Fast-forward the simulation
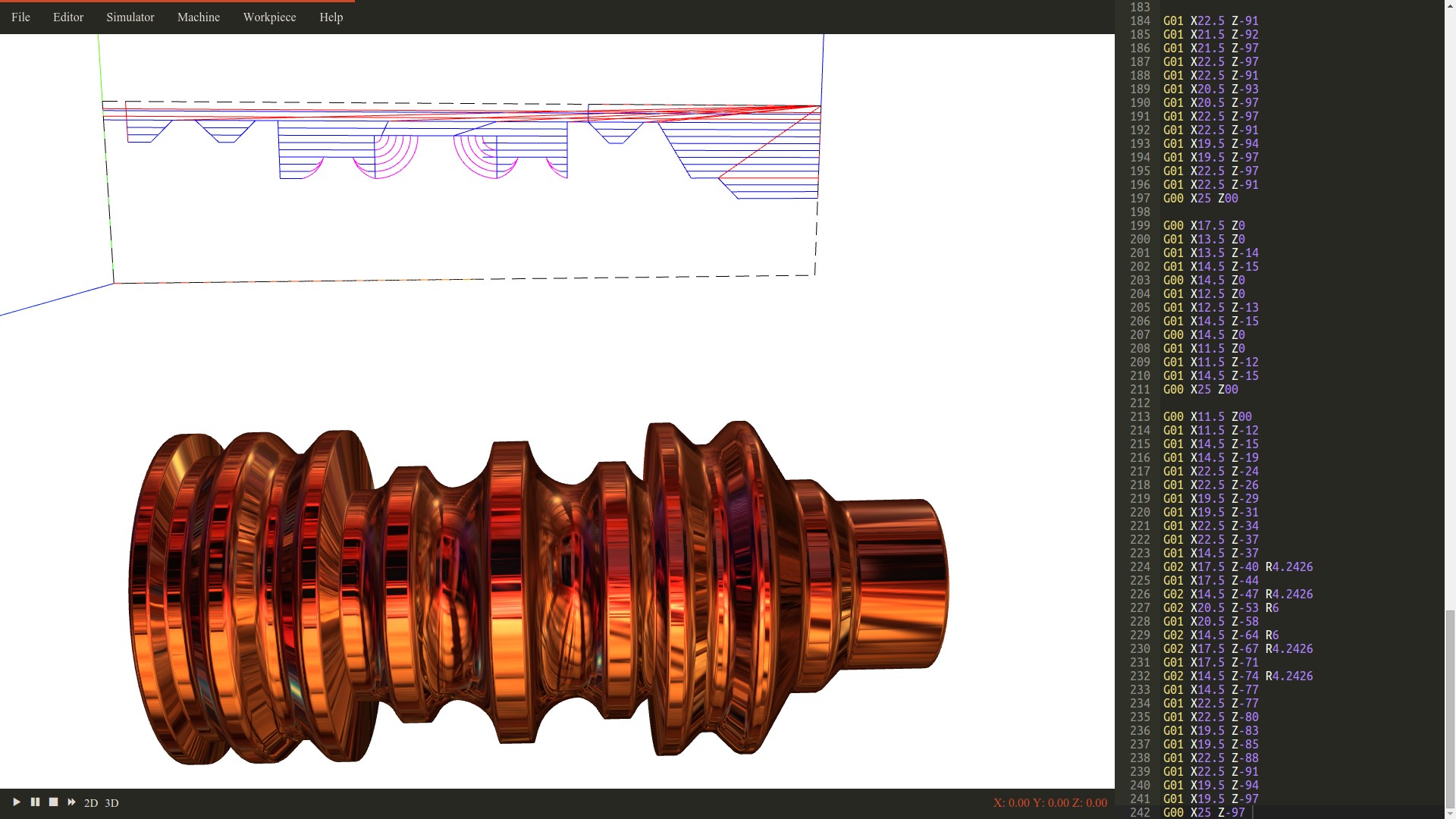The width and height of the screenshot is (1456, 819). coord(71,802)
